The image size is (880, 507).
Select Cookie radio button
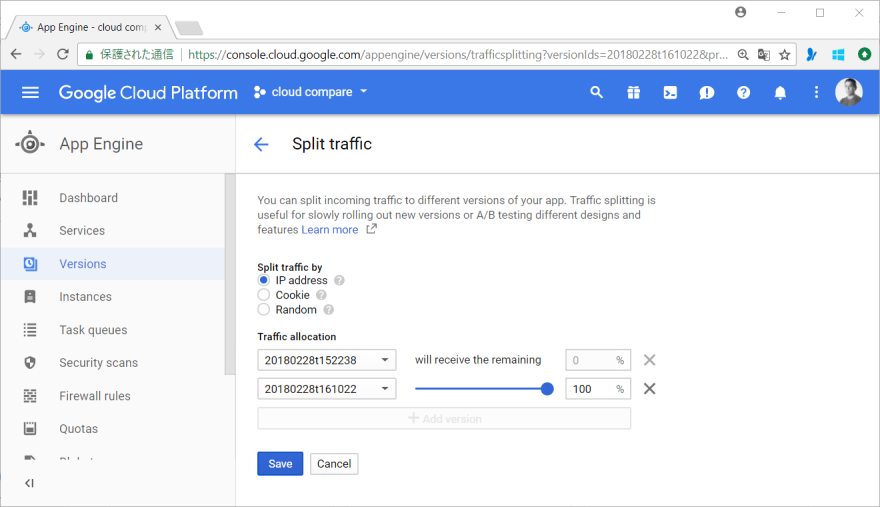point(264,295)
